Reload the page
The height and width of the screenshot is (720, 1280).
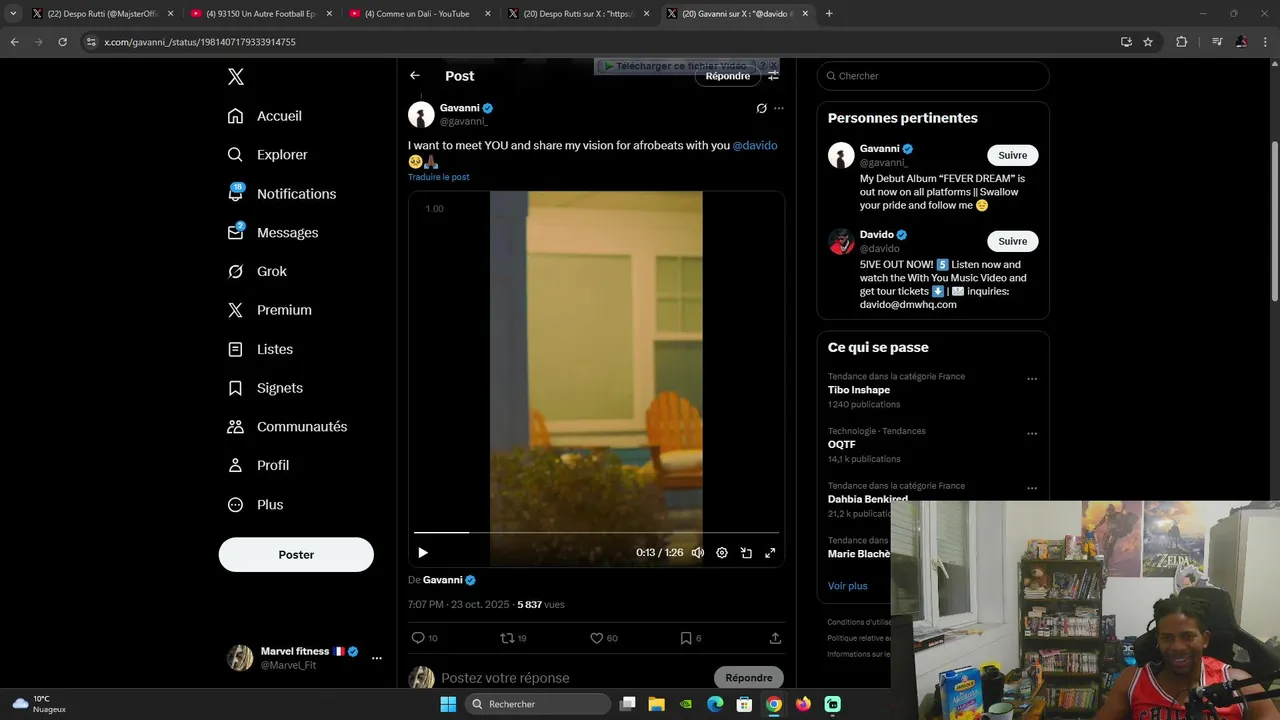(62, 42)
